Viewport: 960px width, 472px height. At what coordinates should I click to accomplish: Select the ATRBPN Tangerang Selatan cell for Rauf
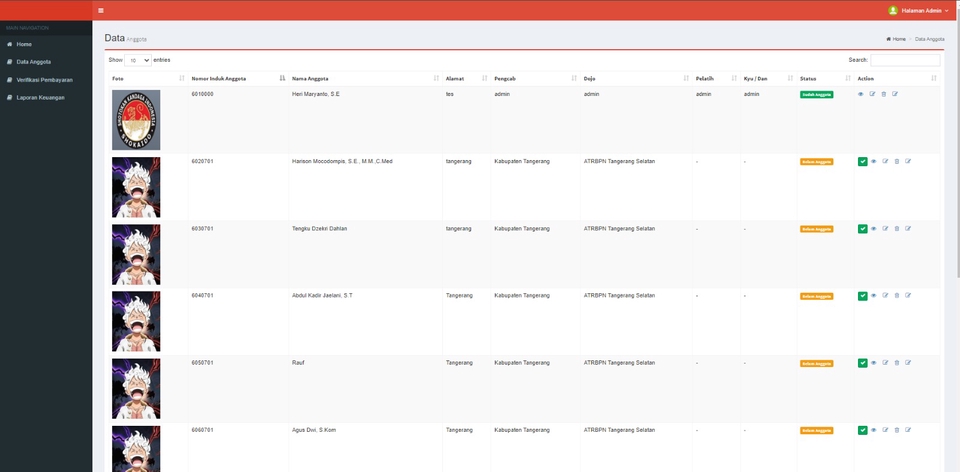636,389
